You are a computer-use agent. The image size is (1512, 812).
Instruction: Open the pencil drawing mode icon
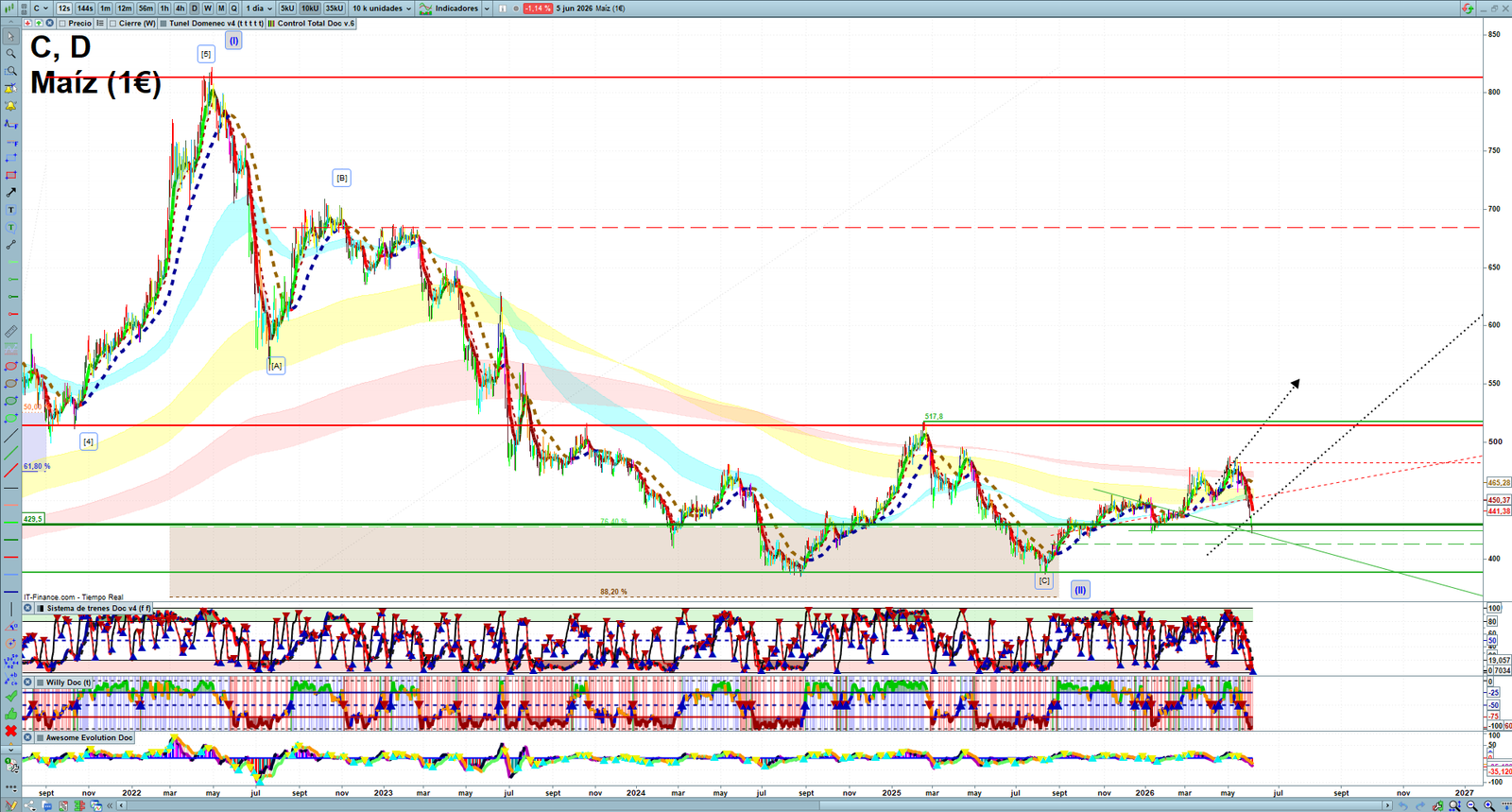pos(11,805)
